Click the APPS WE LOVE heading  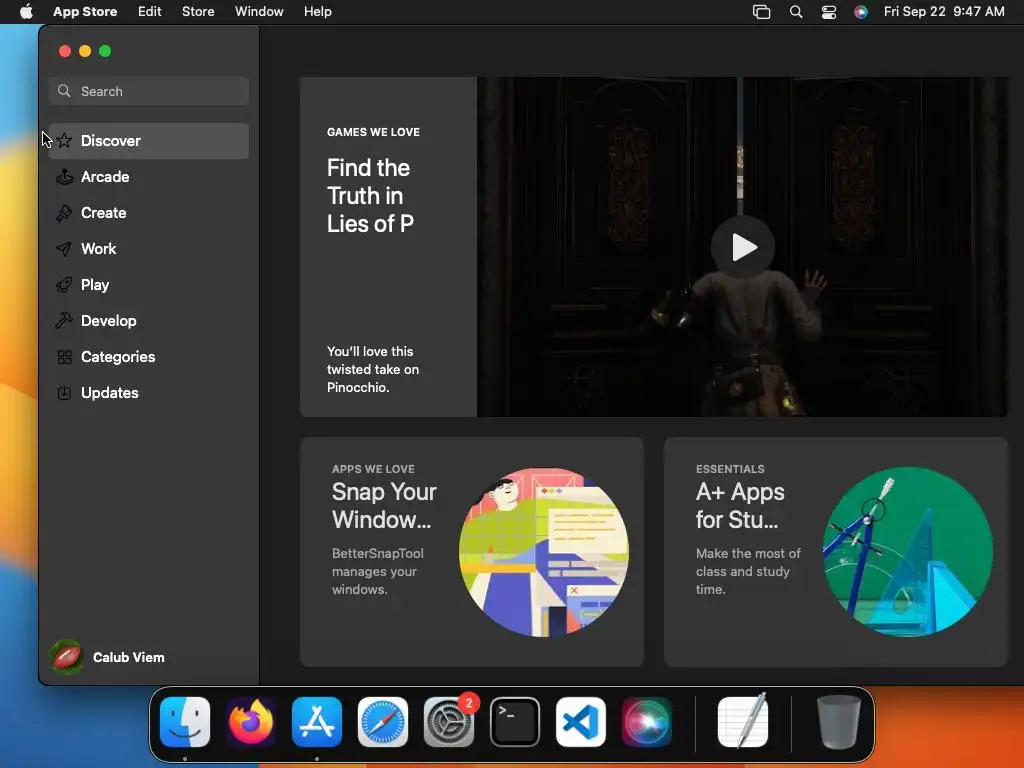(373, 469)
